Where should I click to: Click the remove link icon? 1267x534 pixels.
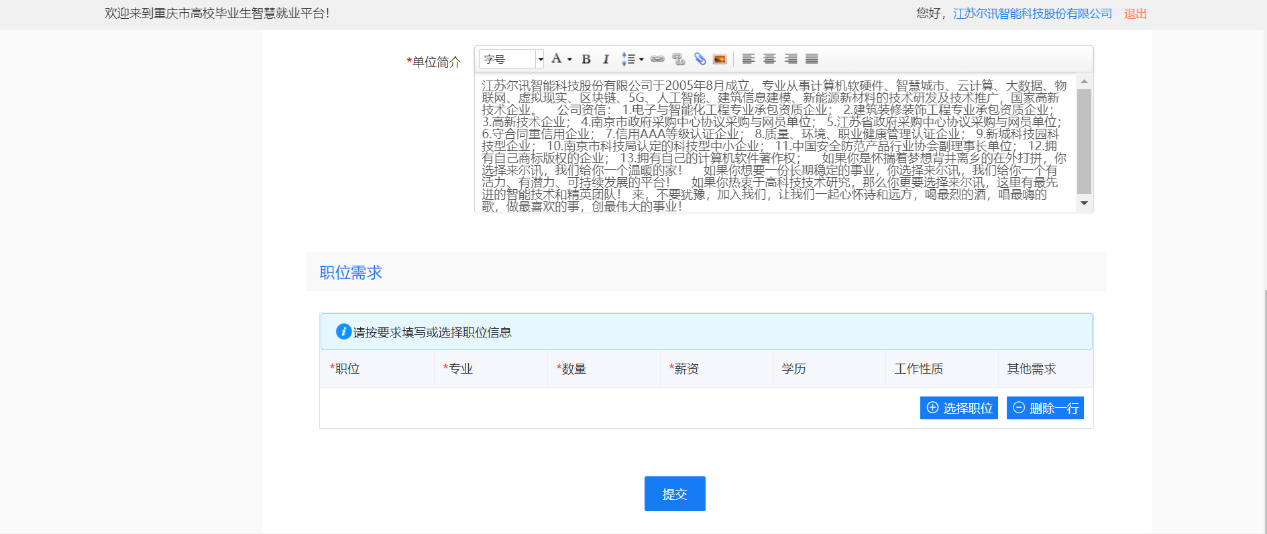[678, 59]
